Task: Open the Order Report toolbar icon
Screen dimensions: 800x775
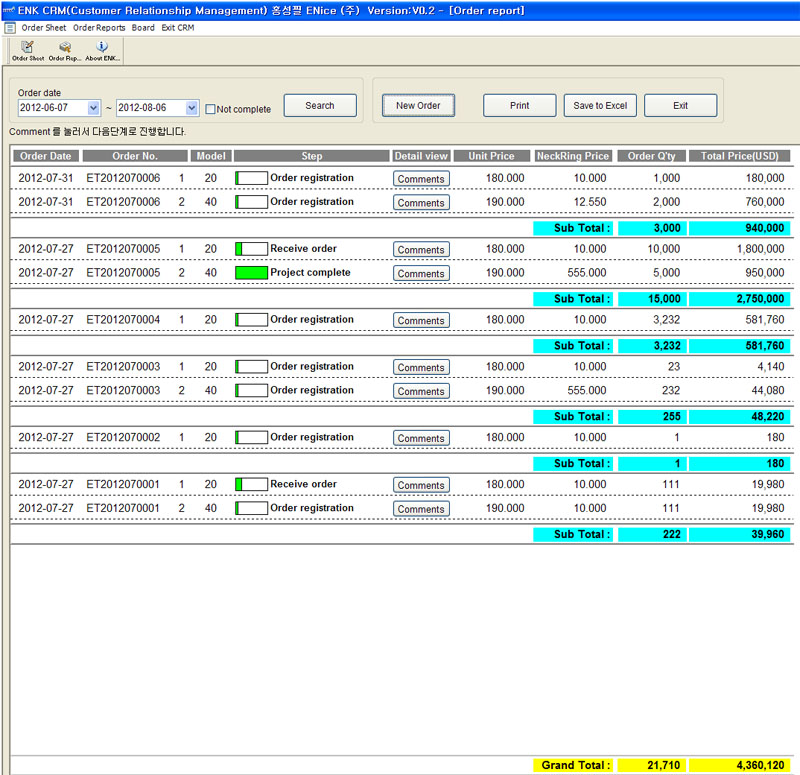Action: coord(65,51)
